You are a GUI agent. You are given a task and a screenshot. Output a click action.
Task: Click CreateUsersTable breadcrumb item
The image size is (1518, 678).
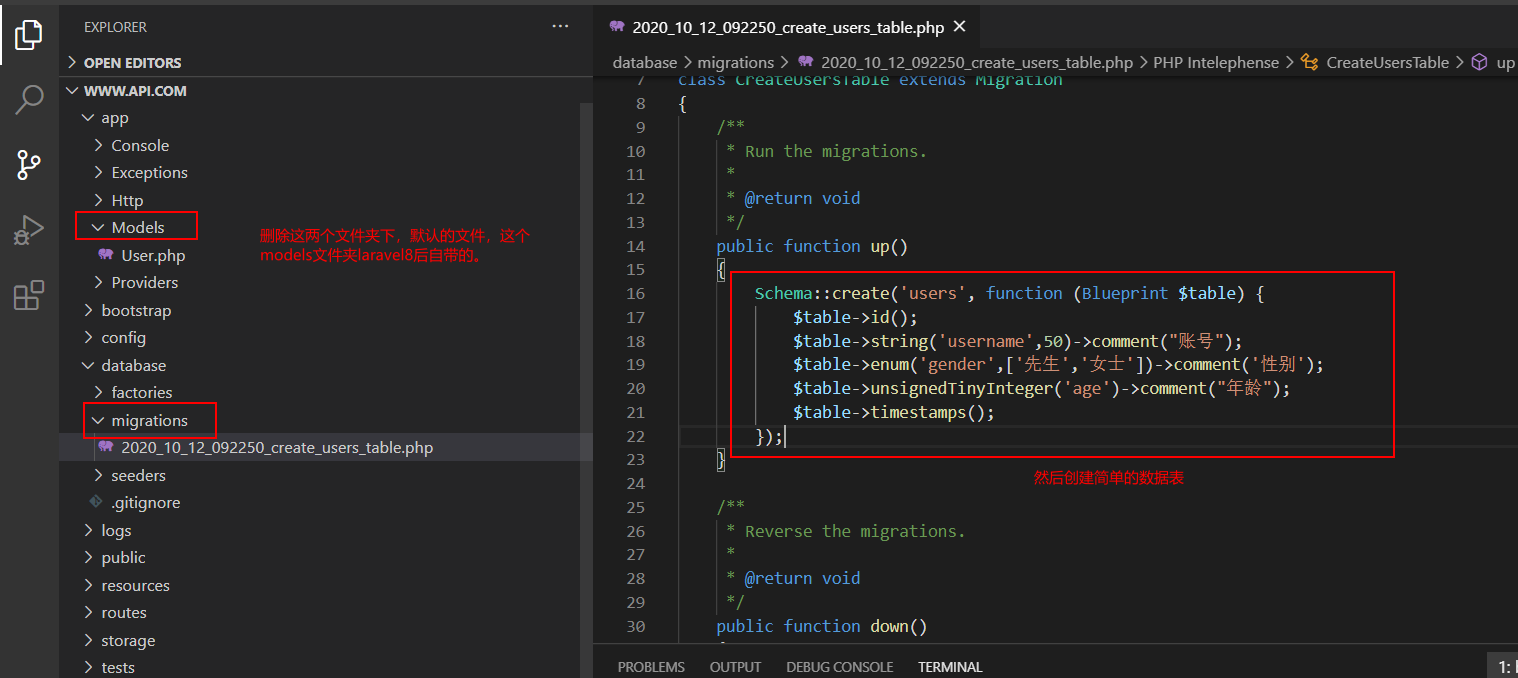[1388, 62]
